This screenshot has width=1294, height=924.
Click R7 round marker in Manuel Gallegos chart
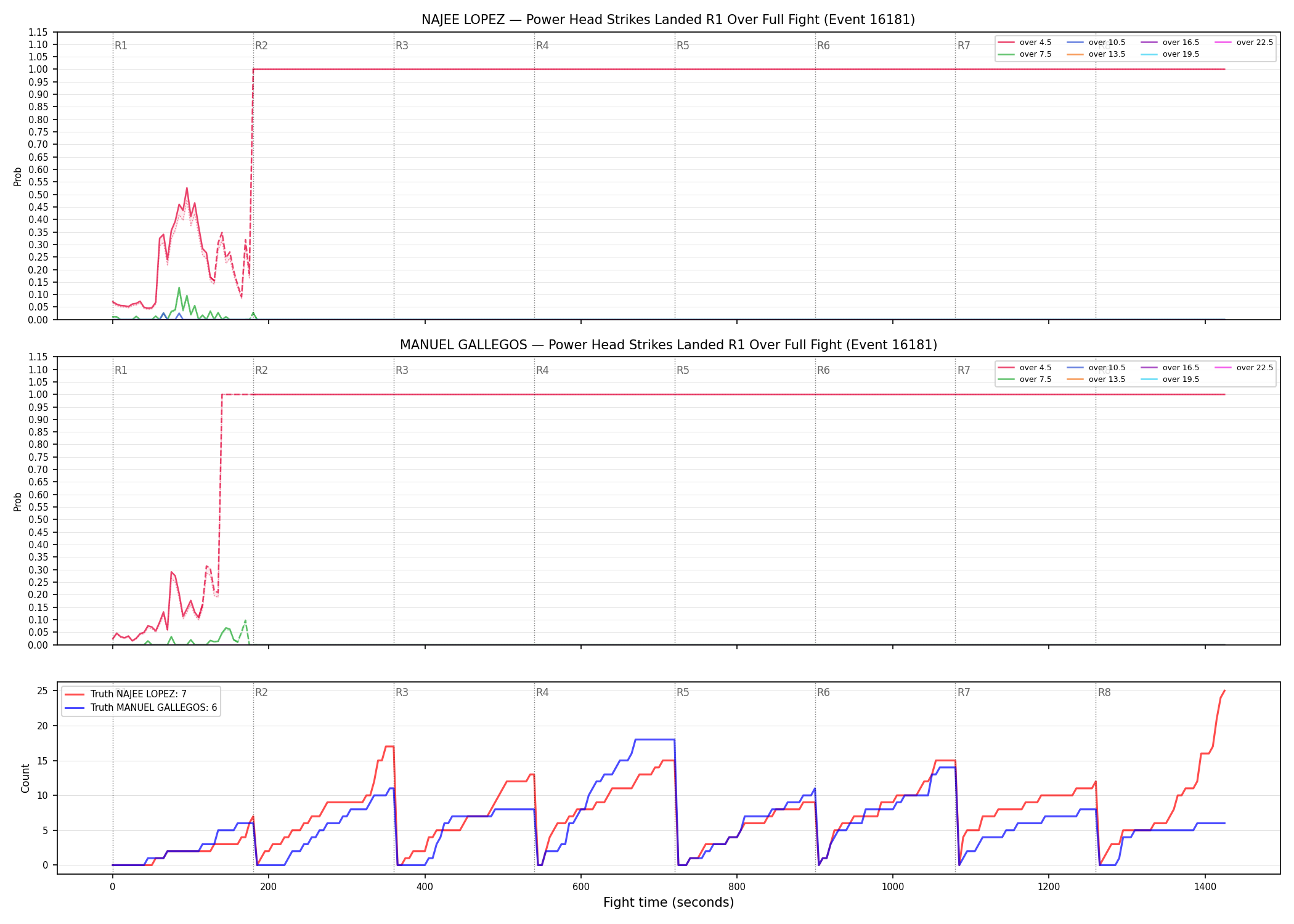pyautogui.click(x=964, y=370)
